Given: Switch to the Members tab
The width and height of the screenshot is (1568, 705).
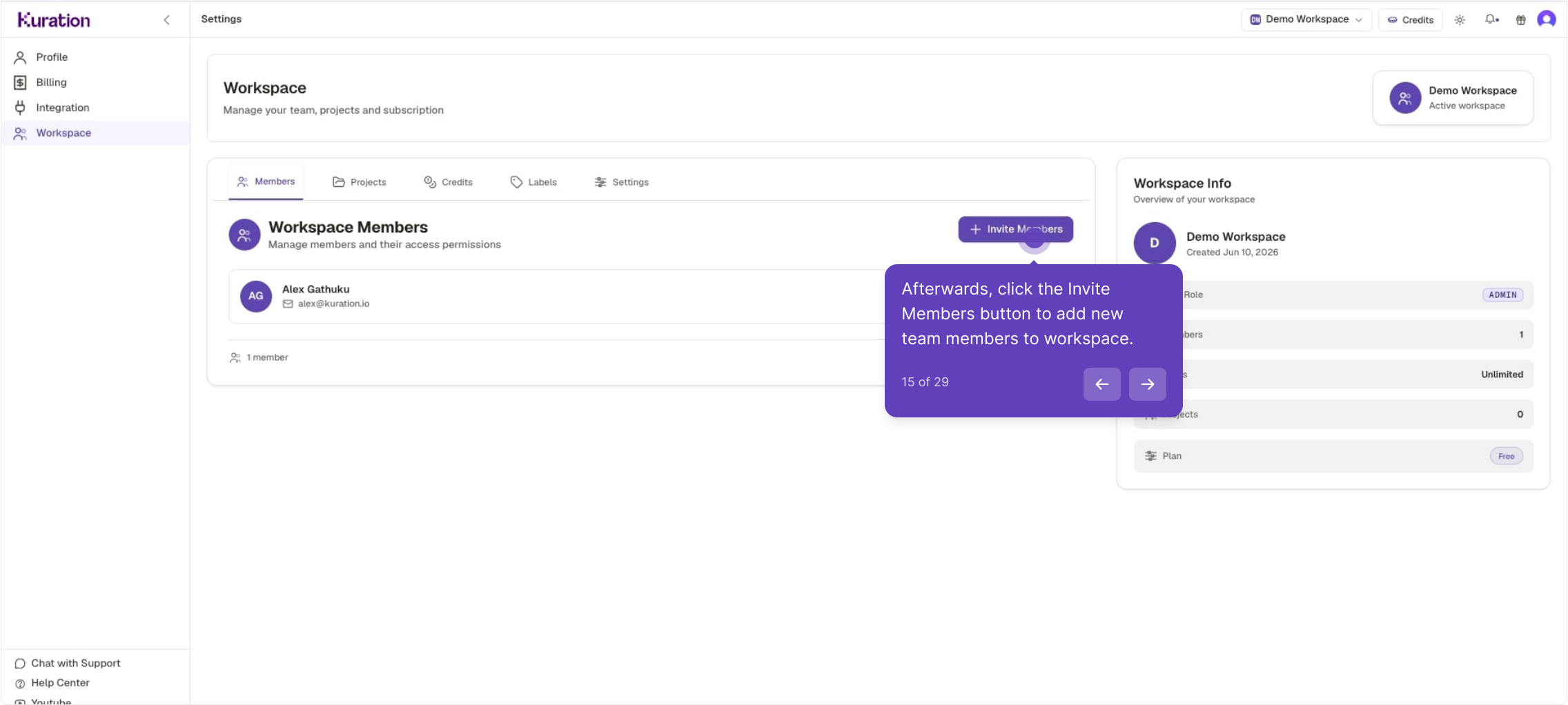Looking at the screenshot, I should pos(266,181).
